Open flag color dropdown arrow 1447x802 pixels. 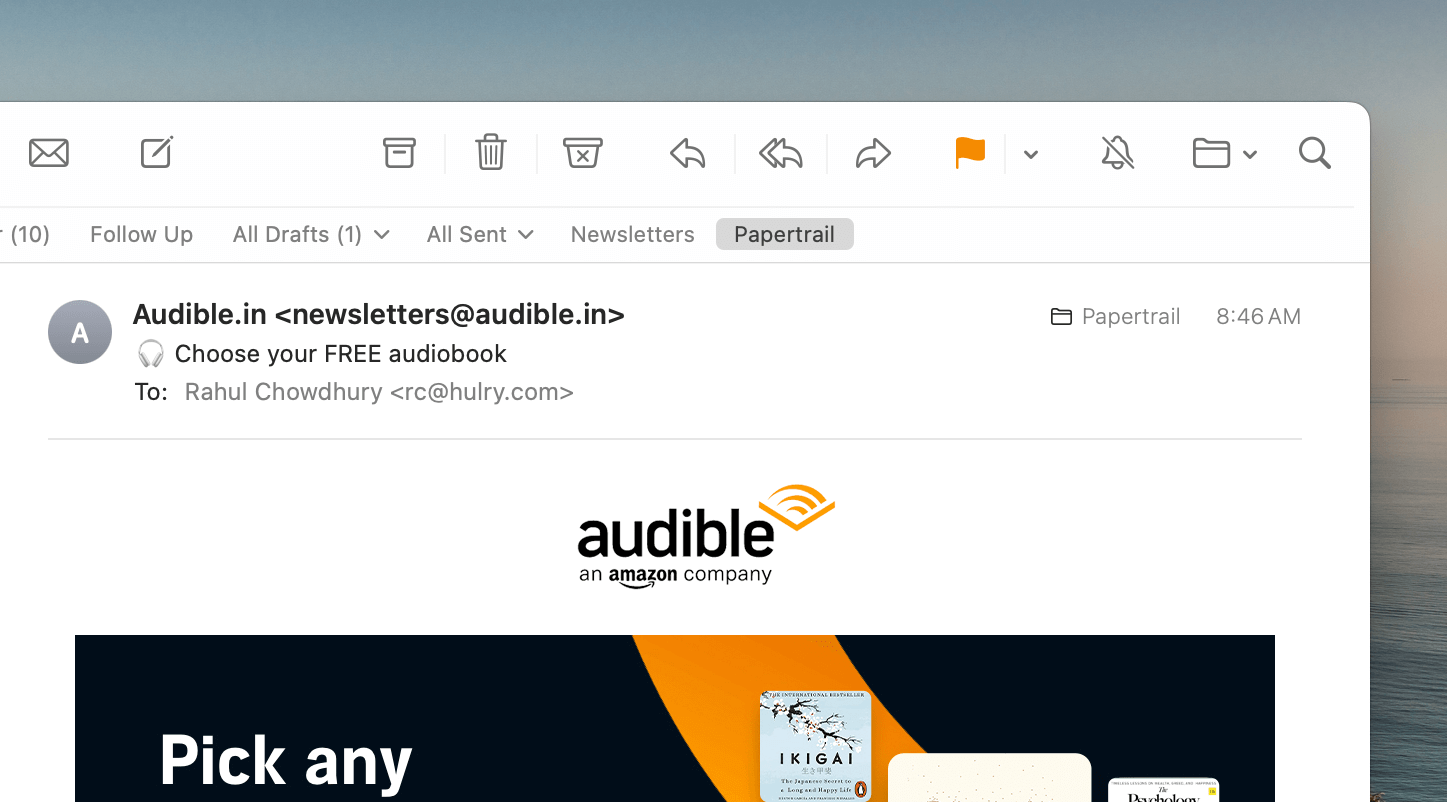(x=1031, y=154)
